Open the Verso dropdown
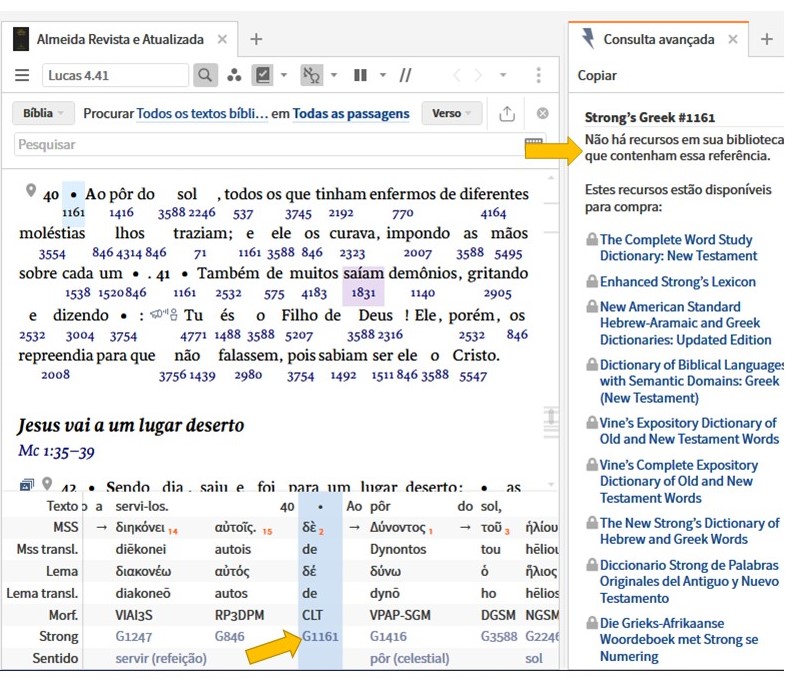The height and width of the screenshot is (679, 785). (x=452, y=113)
